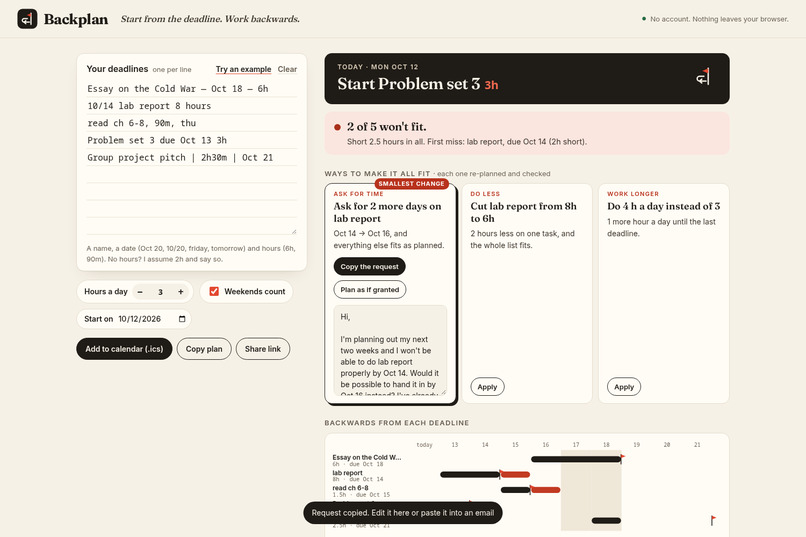Click the black lab report timeline bar
806x537 pixels.
coord(470,474)
